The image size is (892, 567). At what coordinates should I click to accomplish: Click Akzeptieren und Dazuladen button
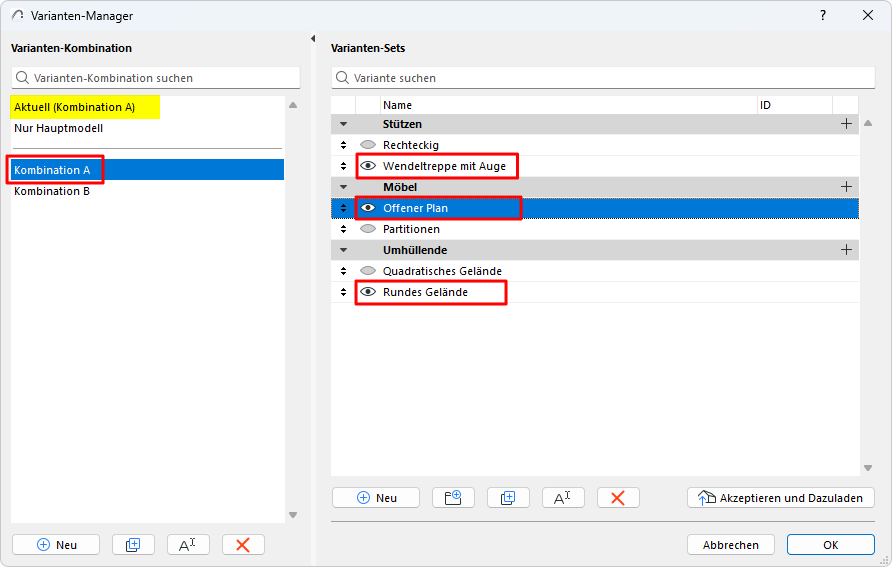780,498
